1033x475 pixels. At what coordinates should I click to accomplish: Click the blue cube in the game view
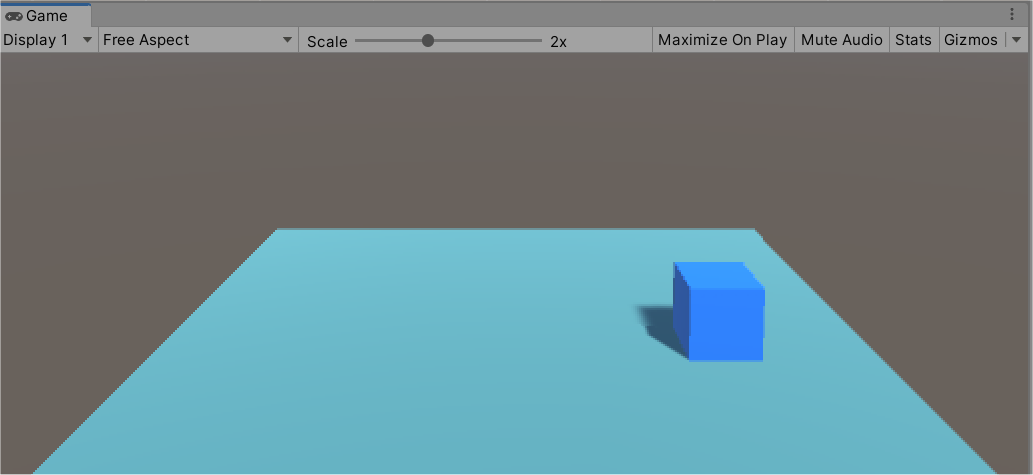tap(719, 311)
